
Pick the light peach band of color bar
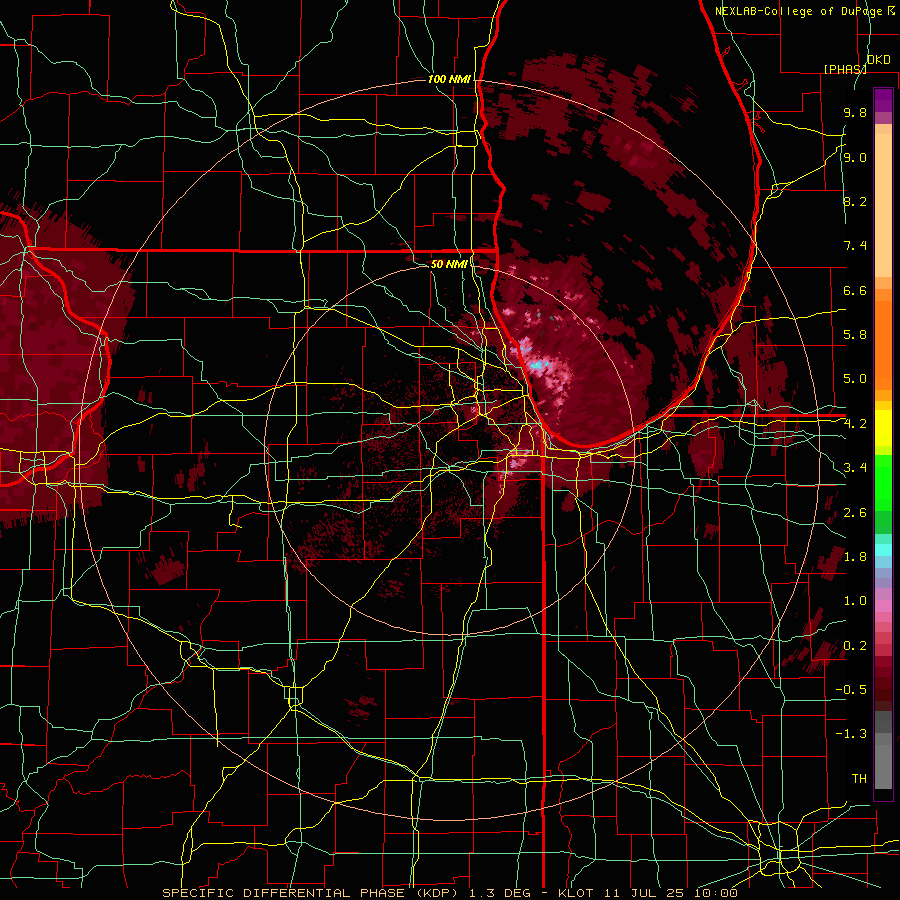pyautogui.click(x=883, y=207)
